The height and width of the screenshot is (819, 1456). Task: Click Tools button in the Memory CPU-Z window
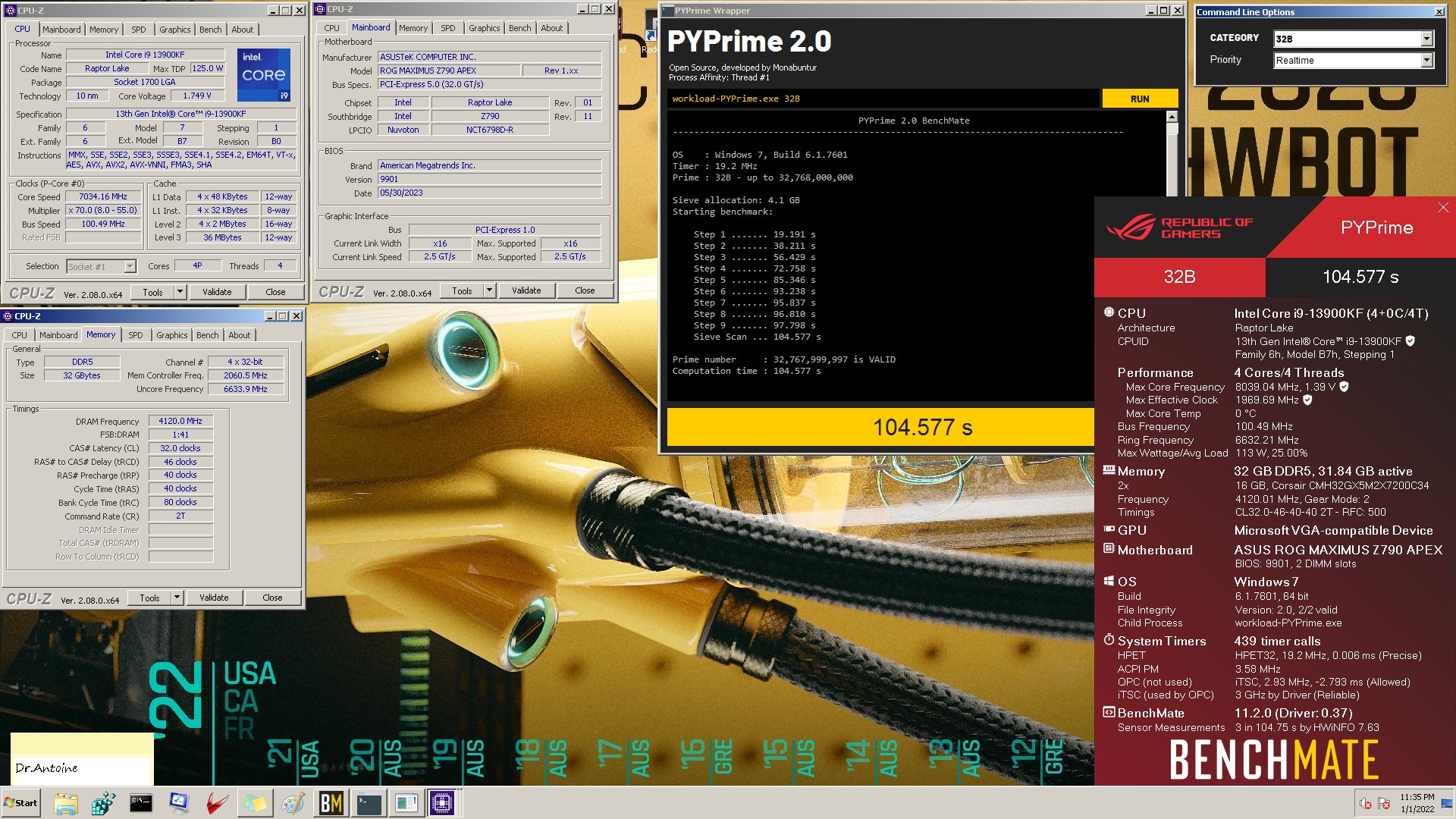click(x=149, y=598)
